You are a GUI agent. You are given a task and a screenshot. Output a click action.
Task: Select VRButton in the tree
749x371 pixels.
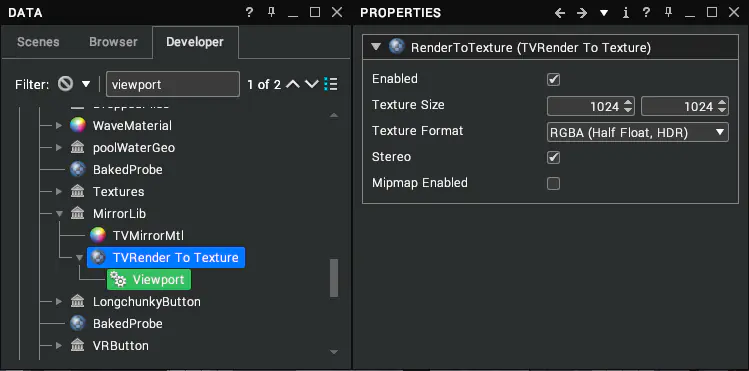tap(121, 346)
